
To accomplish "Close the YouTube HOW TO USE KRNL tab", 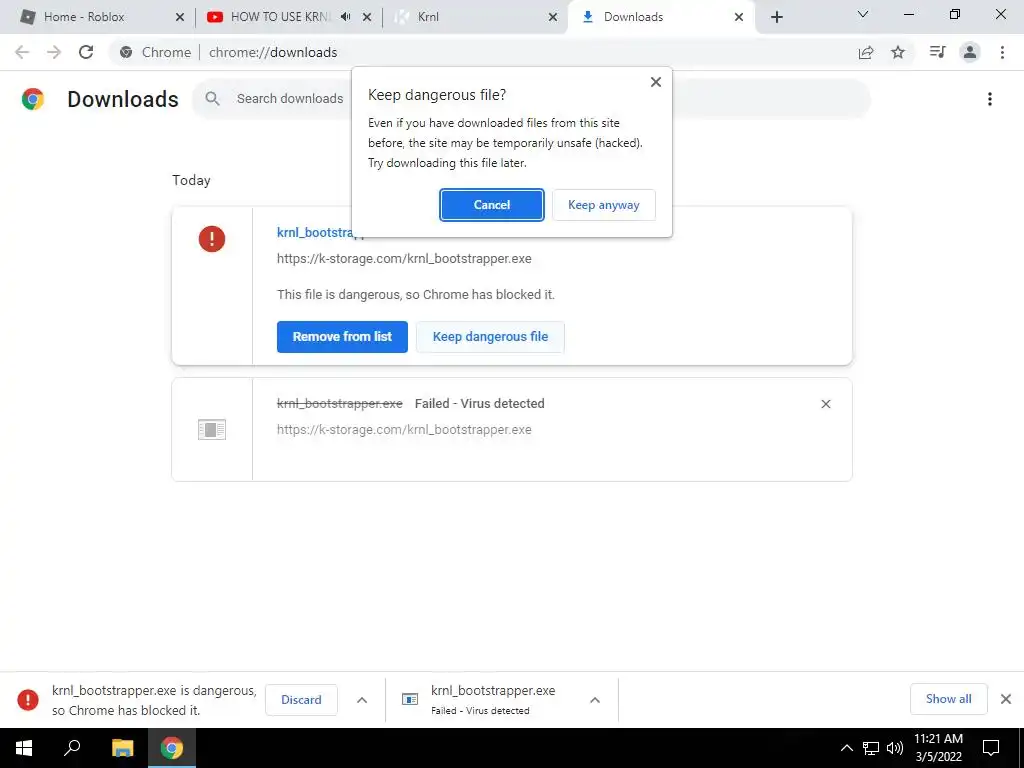I will click(367, 17).
